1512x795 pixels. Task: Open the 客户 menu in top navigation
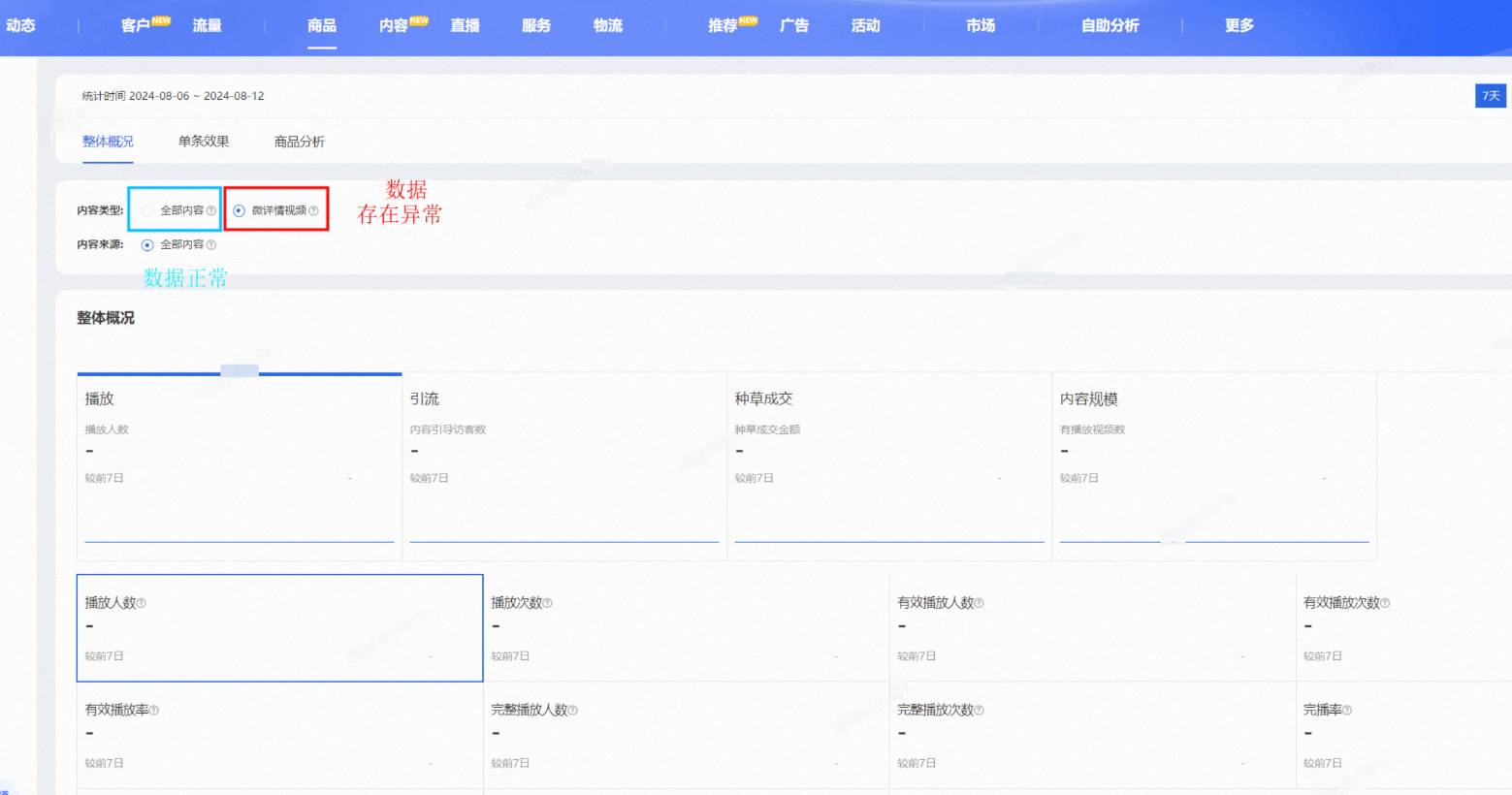pyautogui.click(x=136, y=25)
